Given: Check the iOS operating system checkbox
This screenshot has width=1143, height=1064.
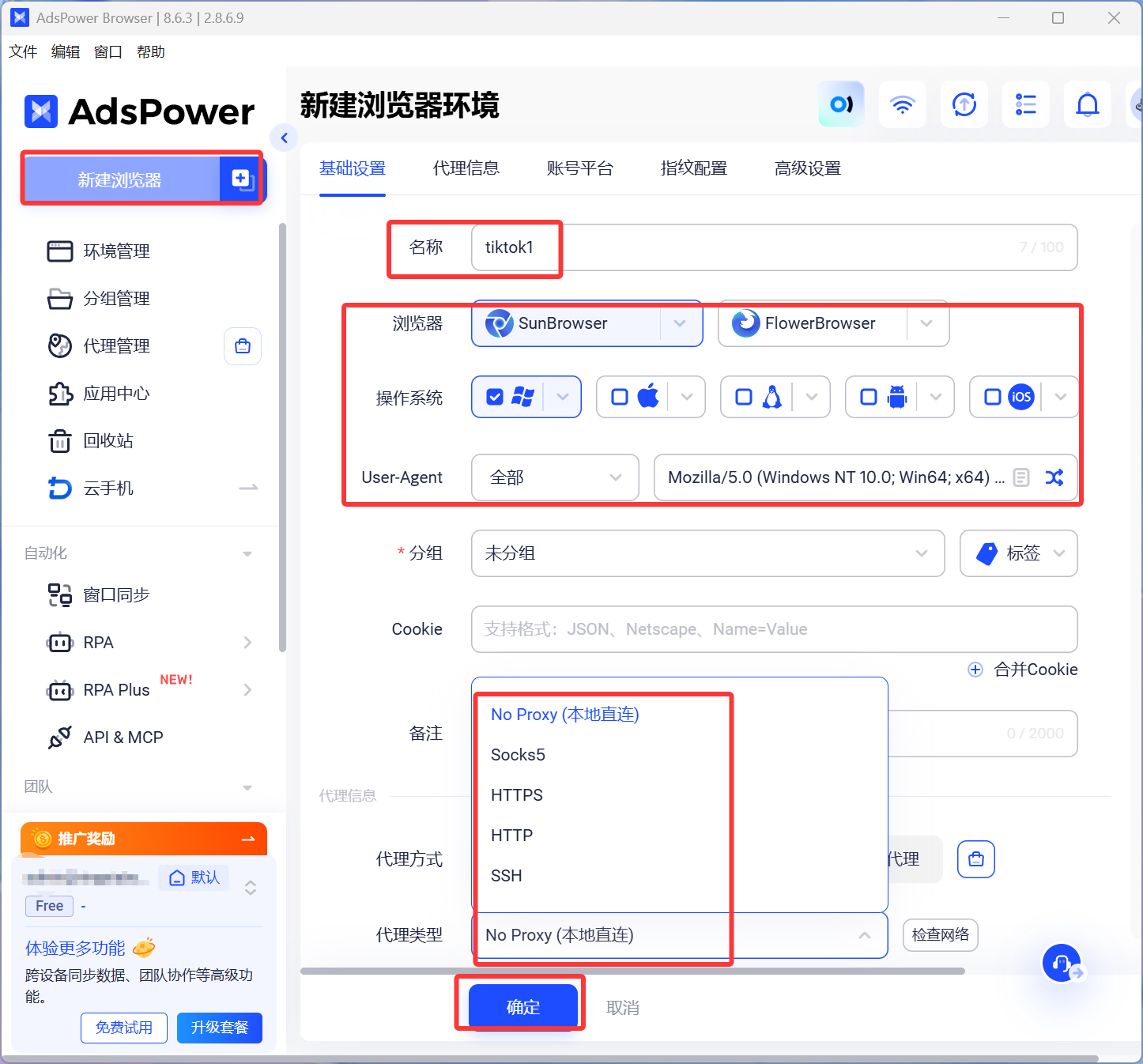Looking at the screenshot, I should [x=993, y=397].
